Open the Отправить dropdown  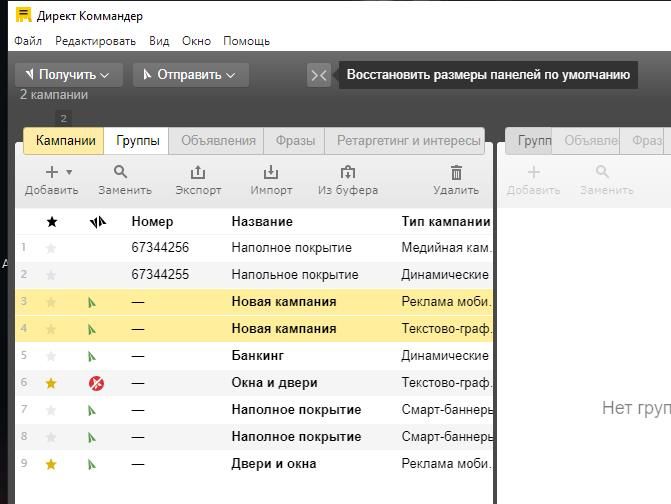click(x=191, y=75)
